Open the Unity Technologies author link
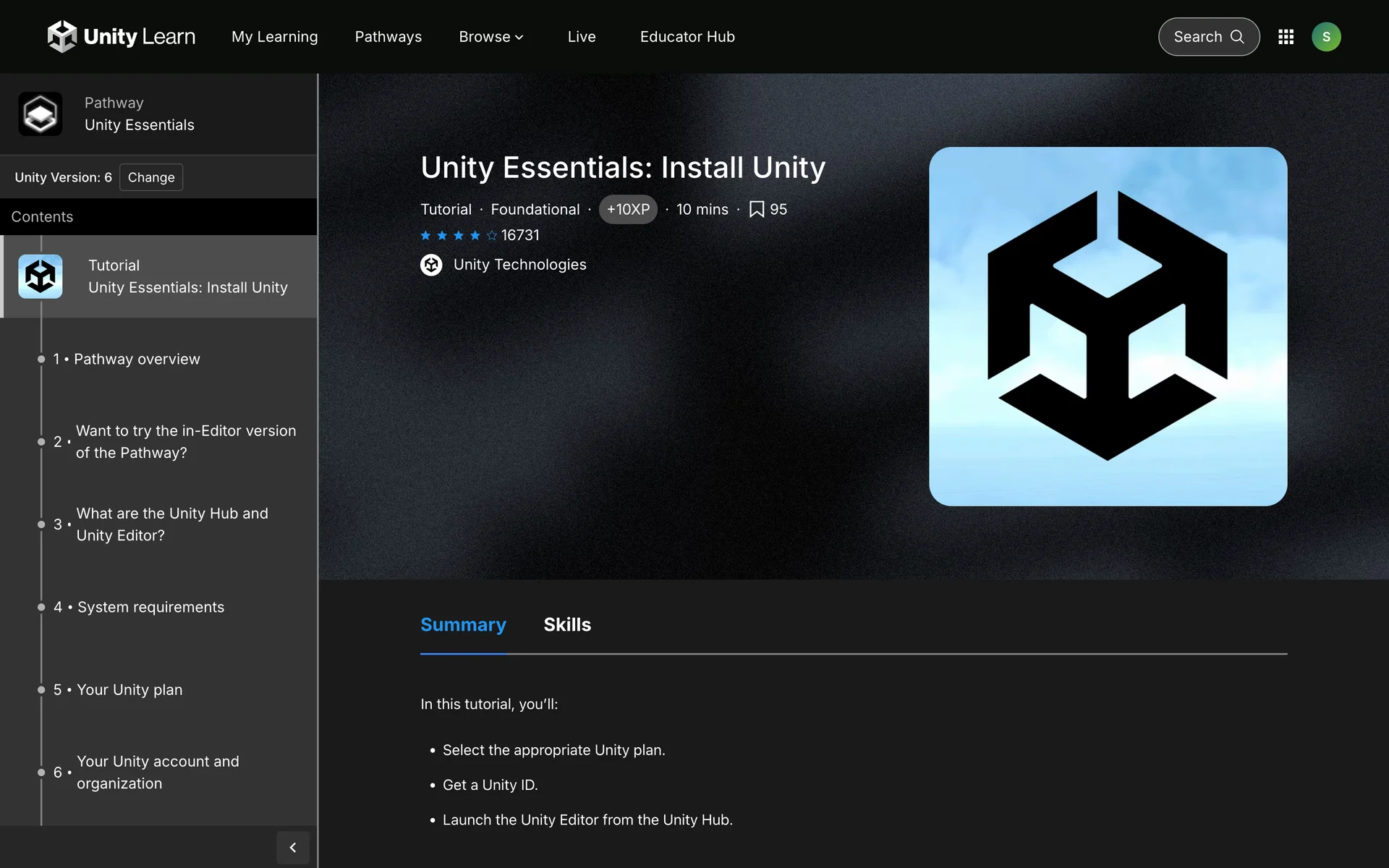The height and width of the screenshot is (868, 1389). pyautogui.click(x=519, y=265)
